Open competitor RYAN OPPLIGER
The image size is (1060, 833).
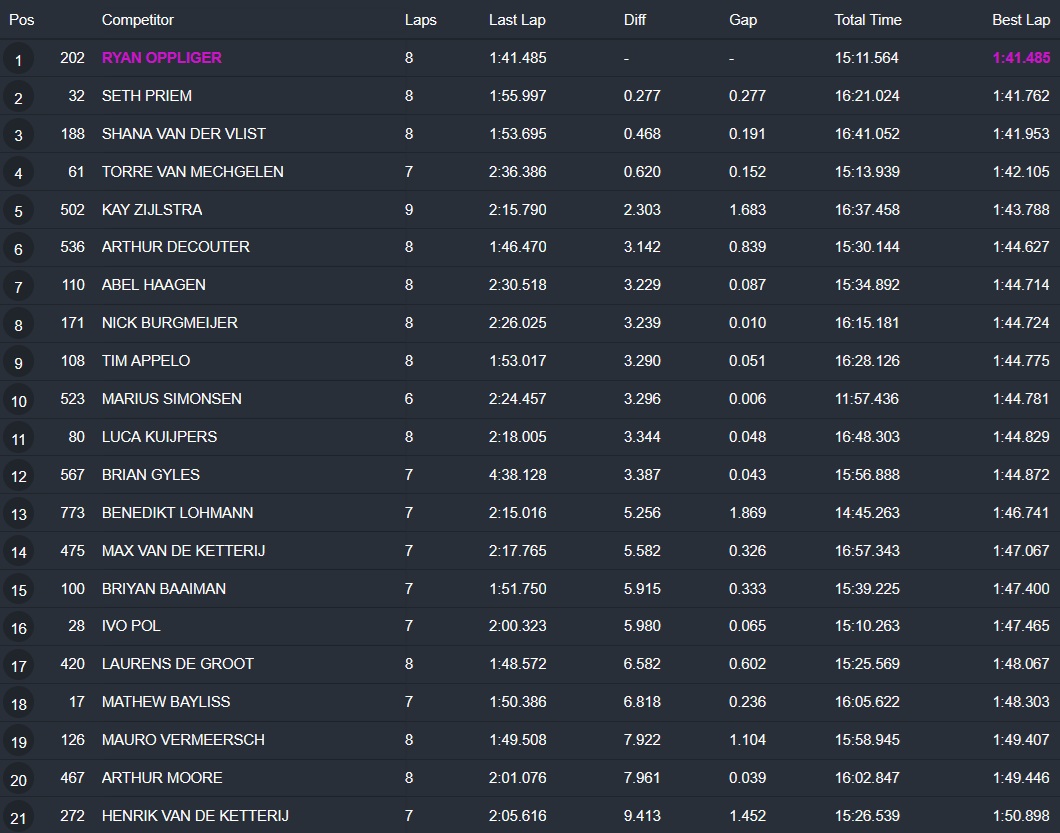click(x=161, y=58)
